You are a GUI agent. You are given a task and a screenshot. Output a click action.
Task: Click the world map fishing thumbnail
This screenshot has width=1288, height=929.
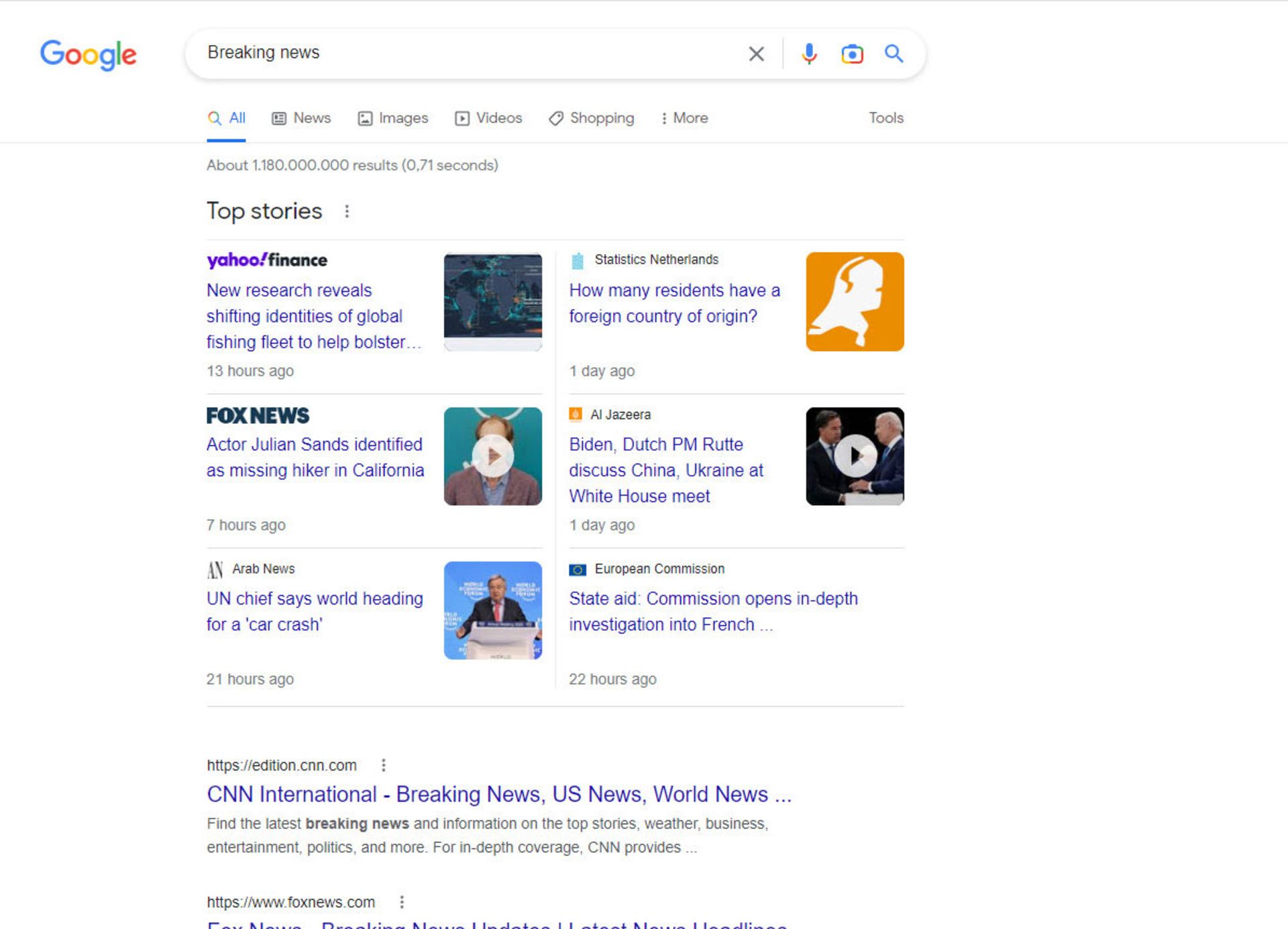coord(492,301)
